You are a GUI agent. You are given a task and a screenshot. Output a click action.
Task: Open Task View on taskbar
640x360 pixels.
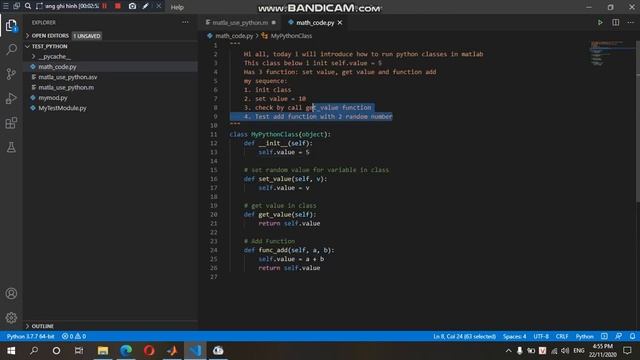coord(79,351)
